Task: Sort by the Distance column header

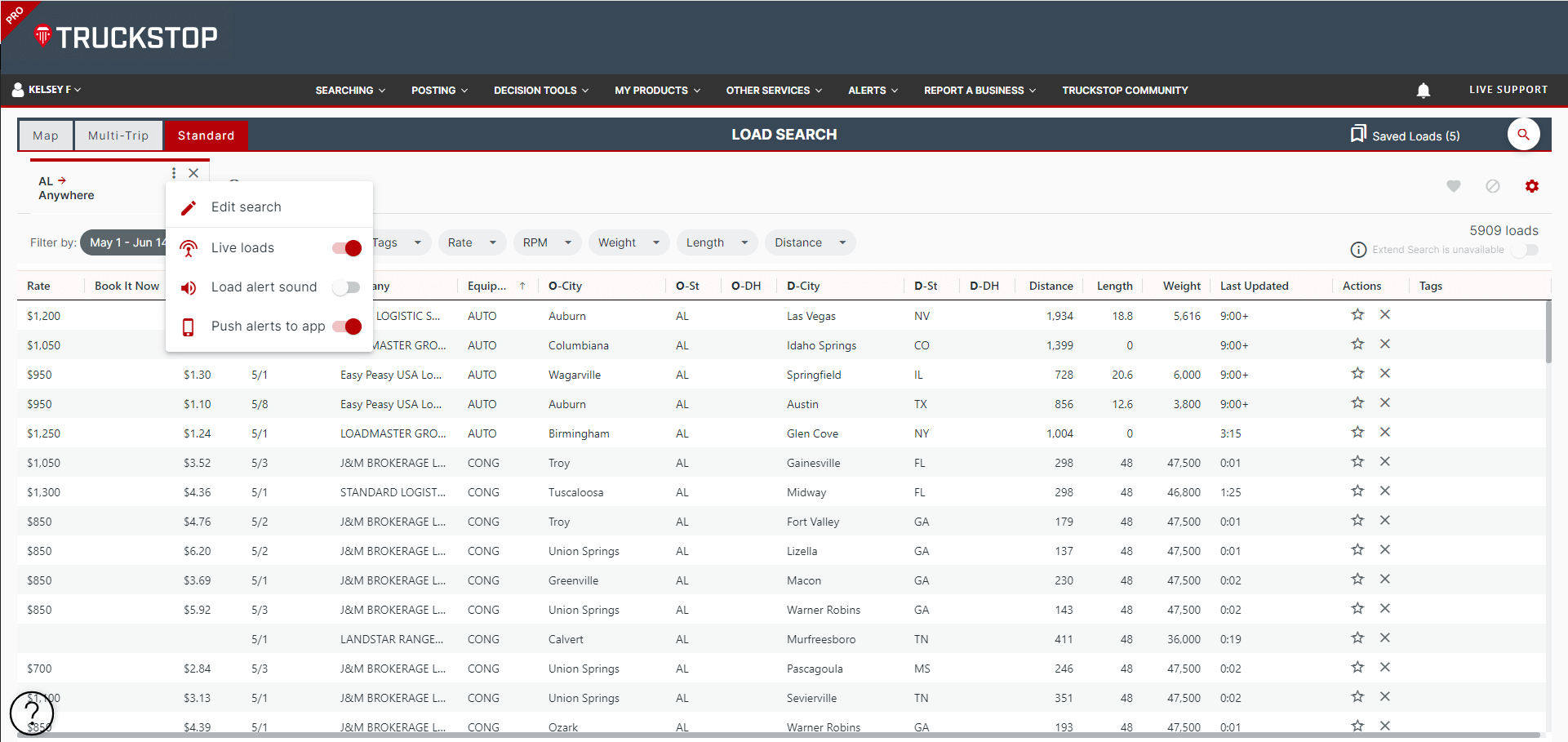Action: pyautogui.click(x=1051, y=286)
